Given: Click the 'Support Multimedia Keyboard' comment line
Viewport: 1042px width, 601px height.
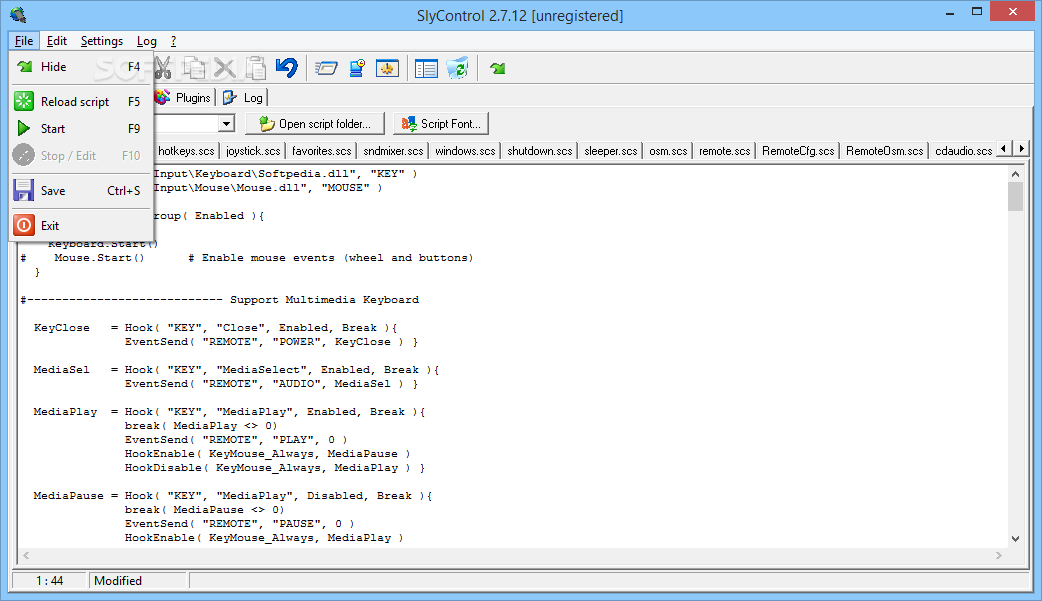Looking at the screenshot, I should click(x=220, y=300).
